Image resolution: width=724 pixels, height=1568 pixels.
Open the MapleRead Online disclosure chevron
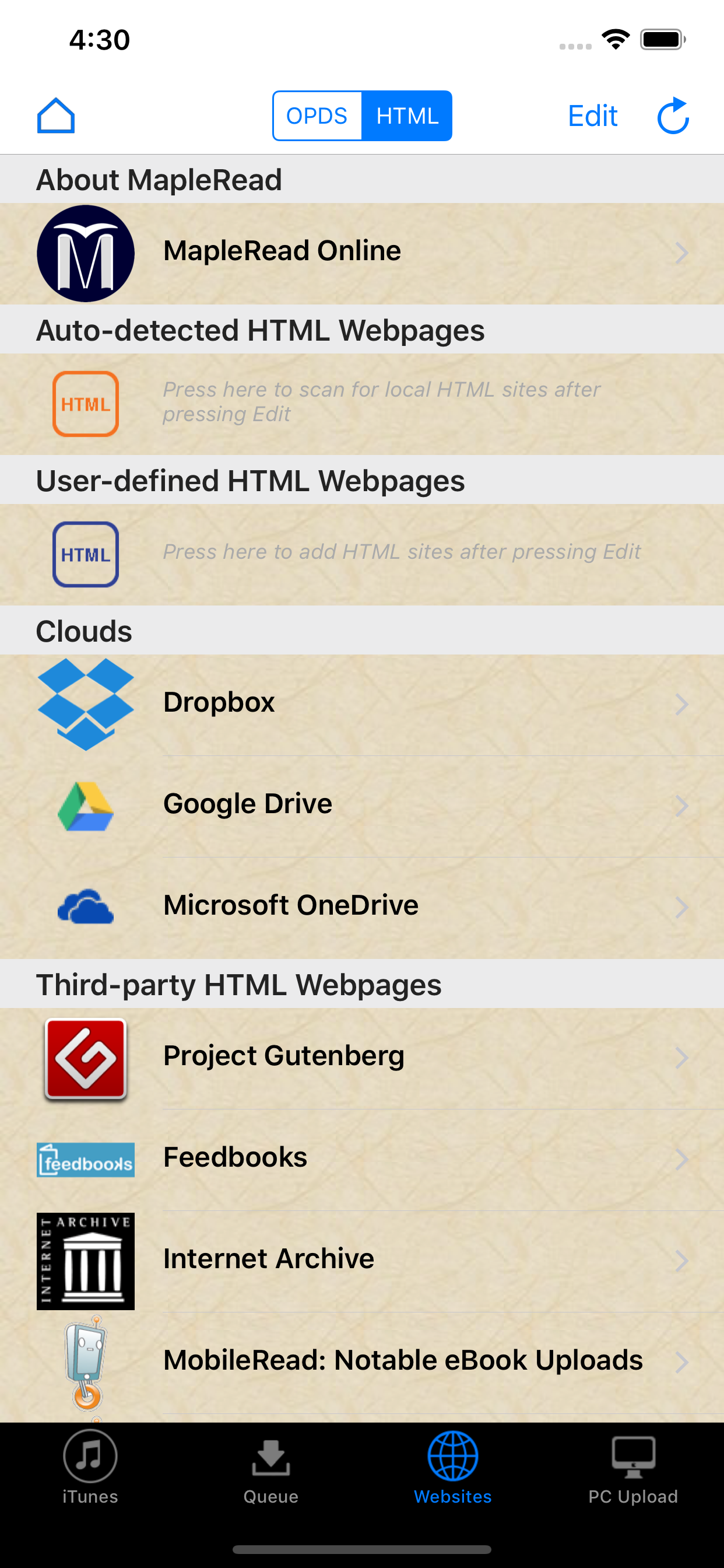681,253
